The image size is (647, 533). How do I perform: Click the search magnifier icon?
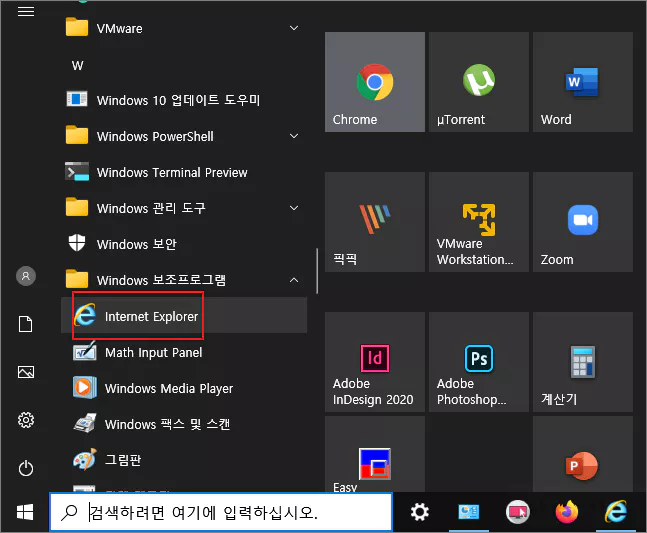click(69, 512)
